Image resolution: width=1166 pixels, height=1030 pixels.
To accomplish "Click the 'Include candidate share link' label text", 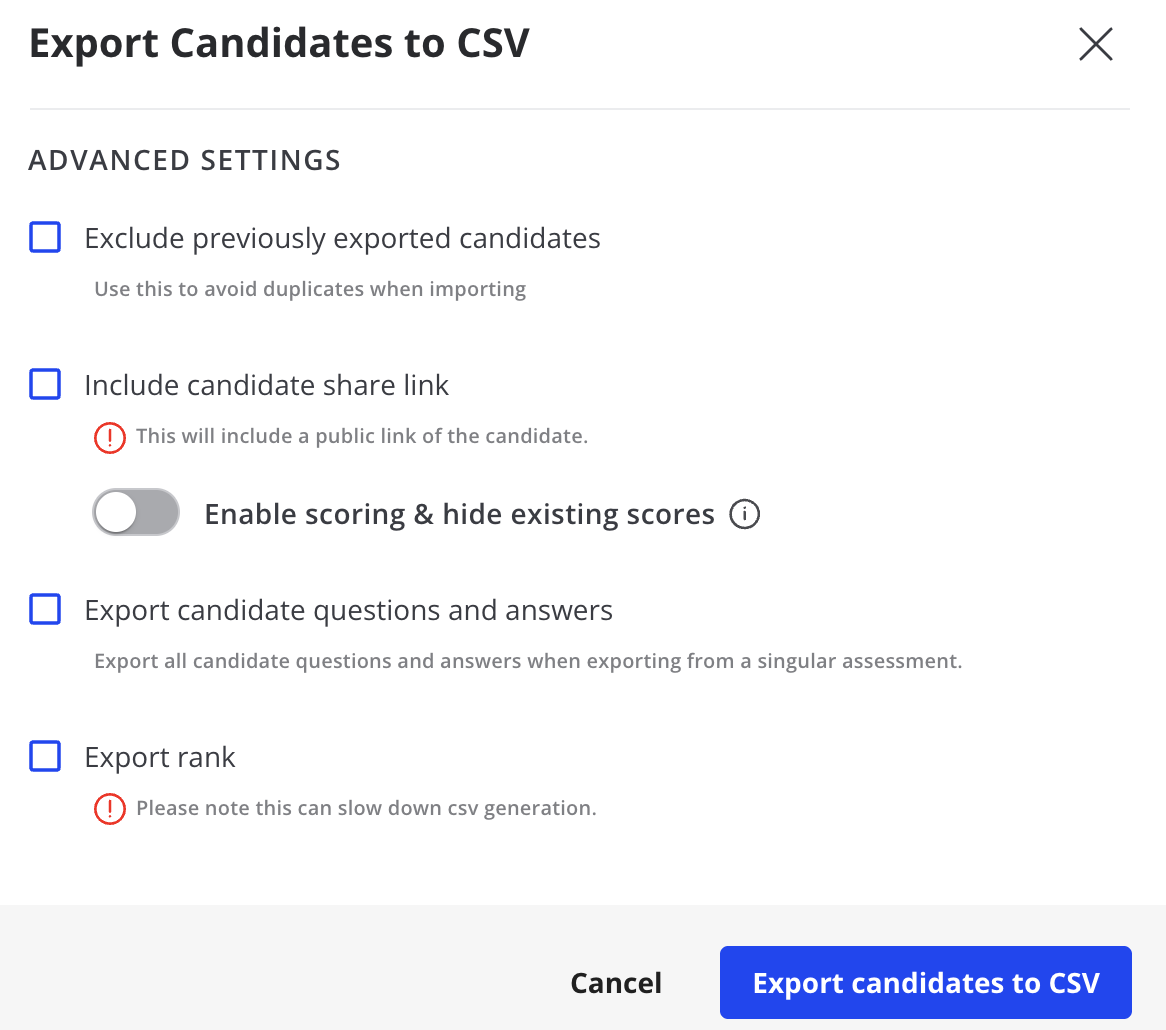I will [x=266, y=386].
